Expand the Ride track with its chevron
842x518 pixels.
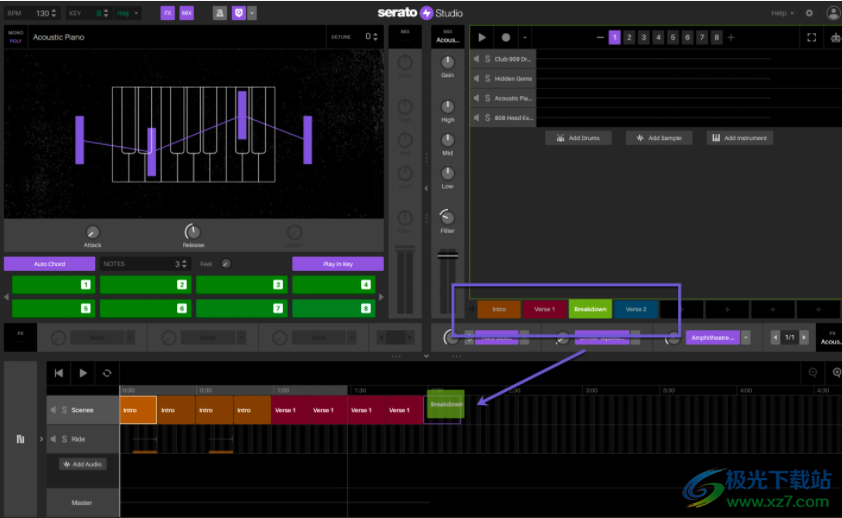pos(41,439)
